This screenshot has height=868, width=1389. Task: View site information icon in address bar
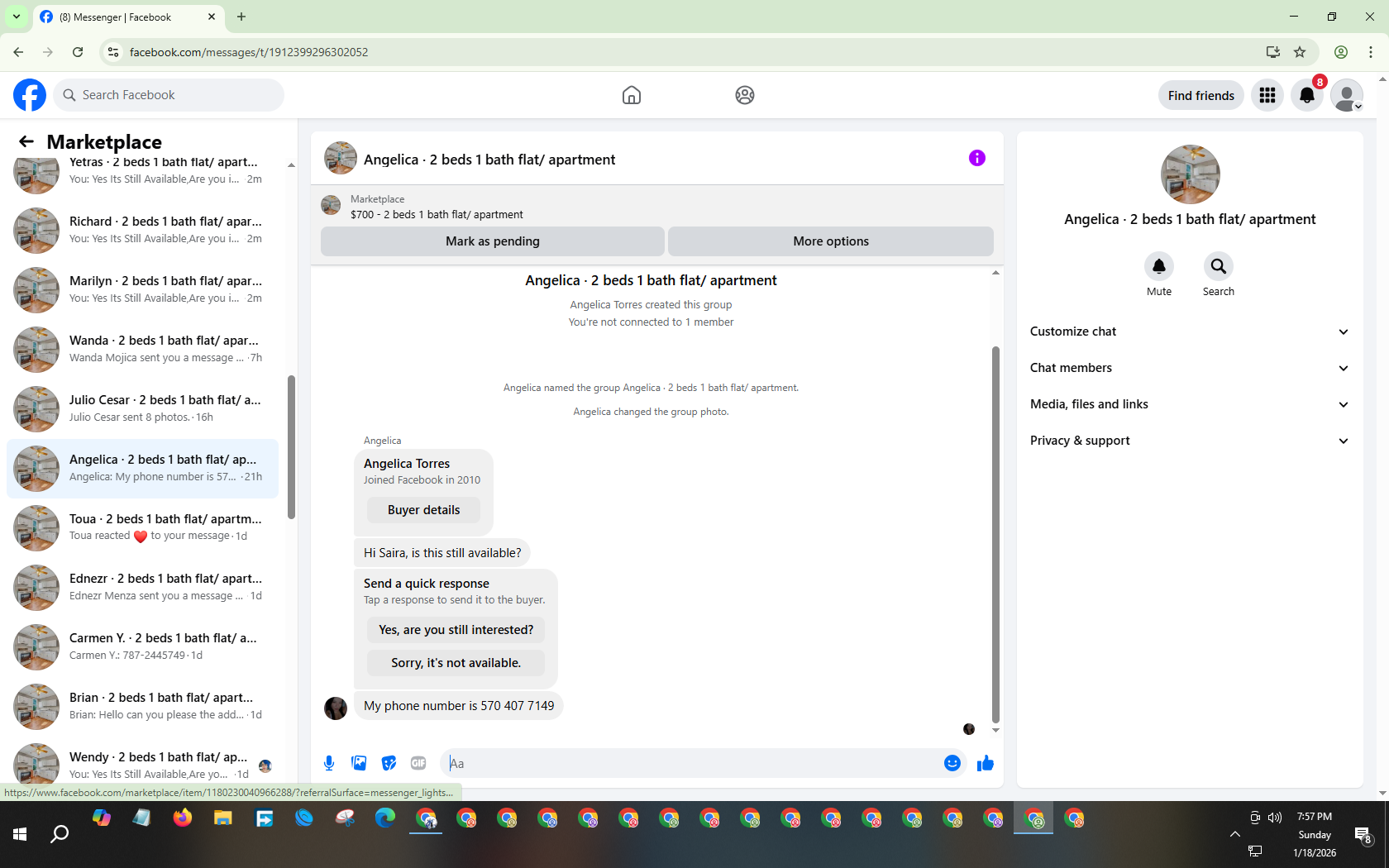point(113,52)
